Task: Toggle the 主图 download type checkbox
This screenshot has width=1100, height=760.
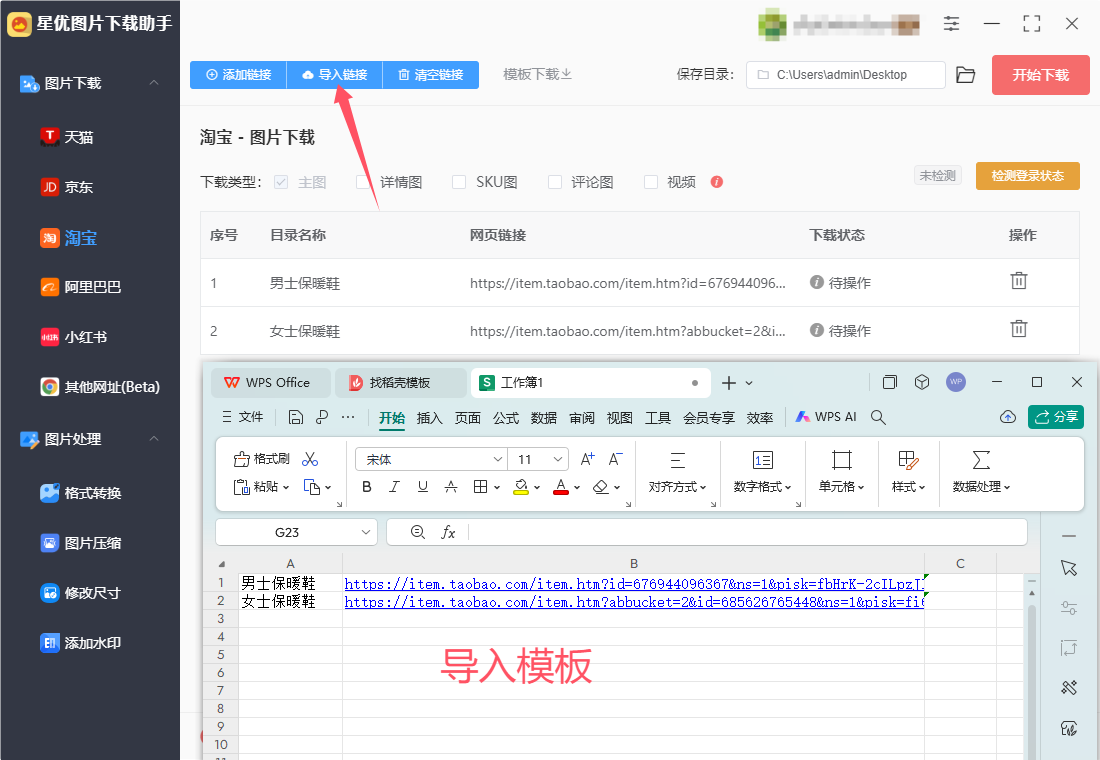Action: coord(281,182)
